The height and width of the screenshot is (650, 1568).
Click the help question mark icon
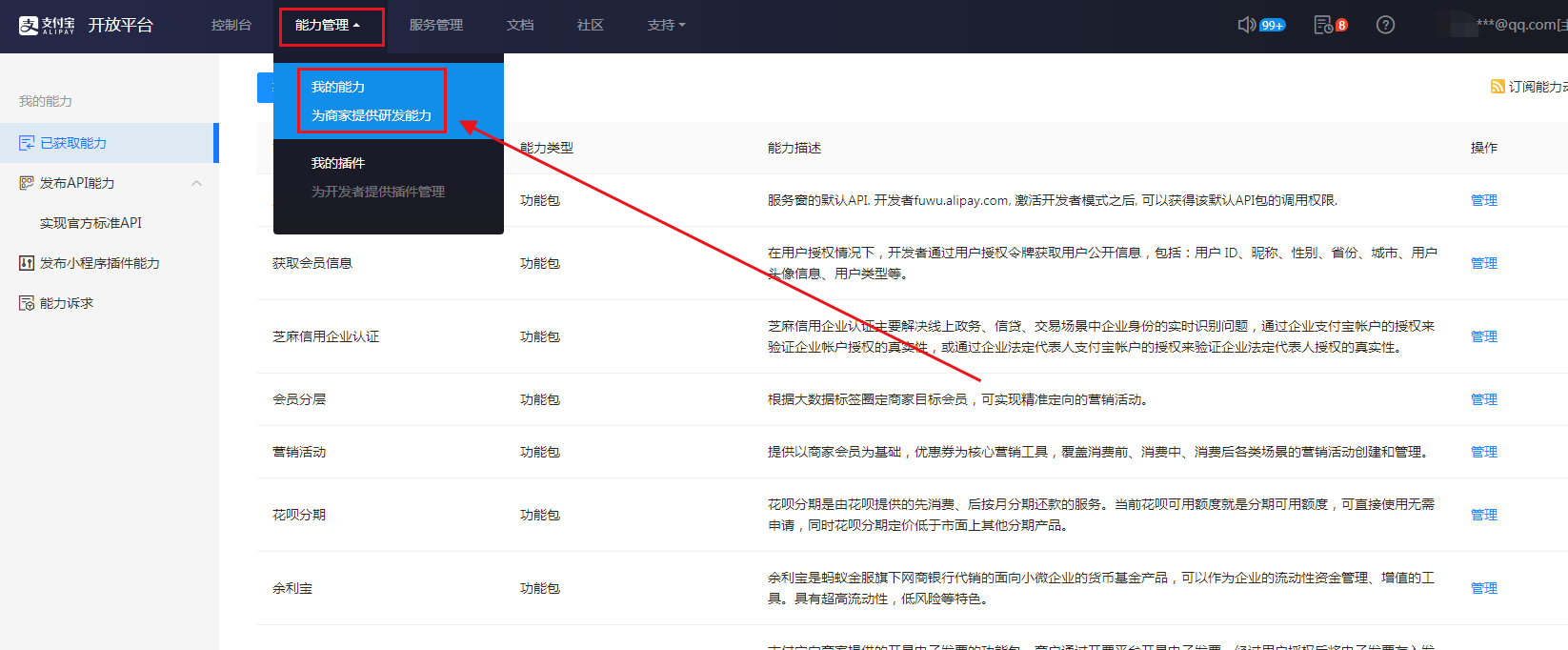point(1386,25)
